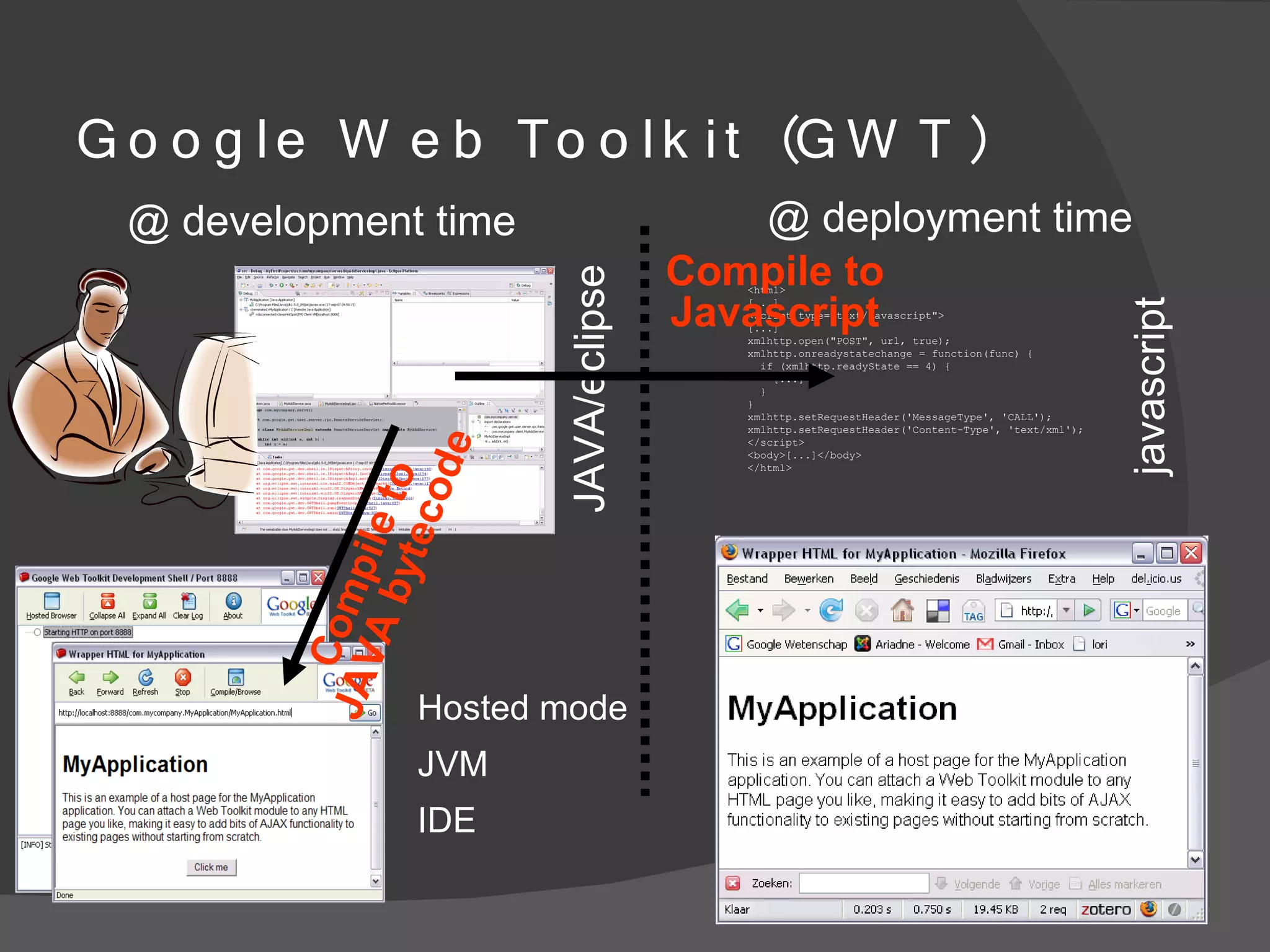
Task: Click Compile/Browse in Wrapper HTML window
Action: 236,682
